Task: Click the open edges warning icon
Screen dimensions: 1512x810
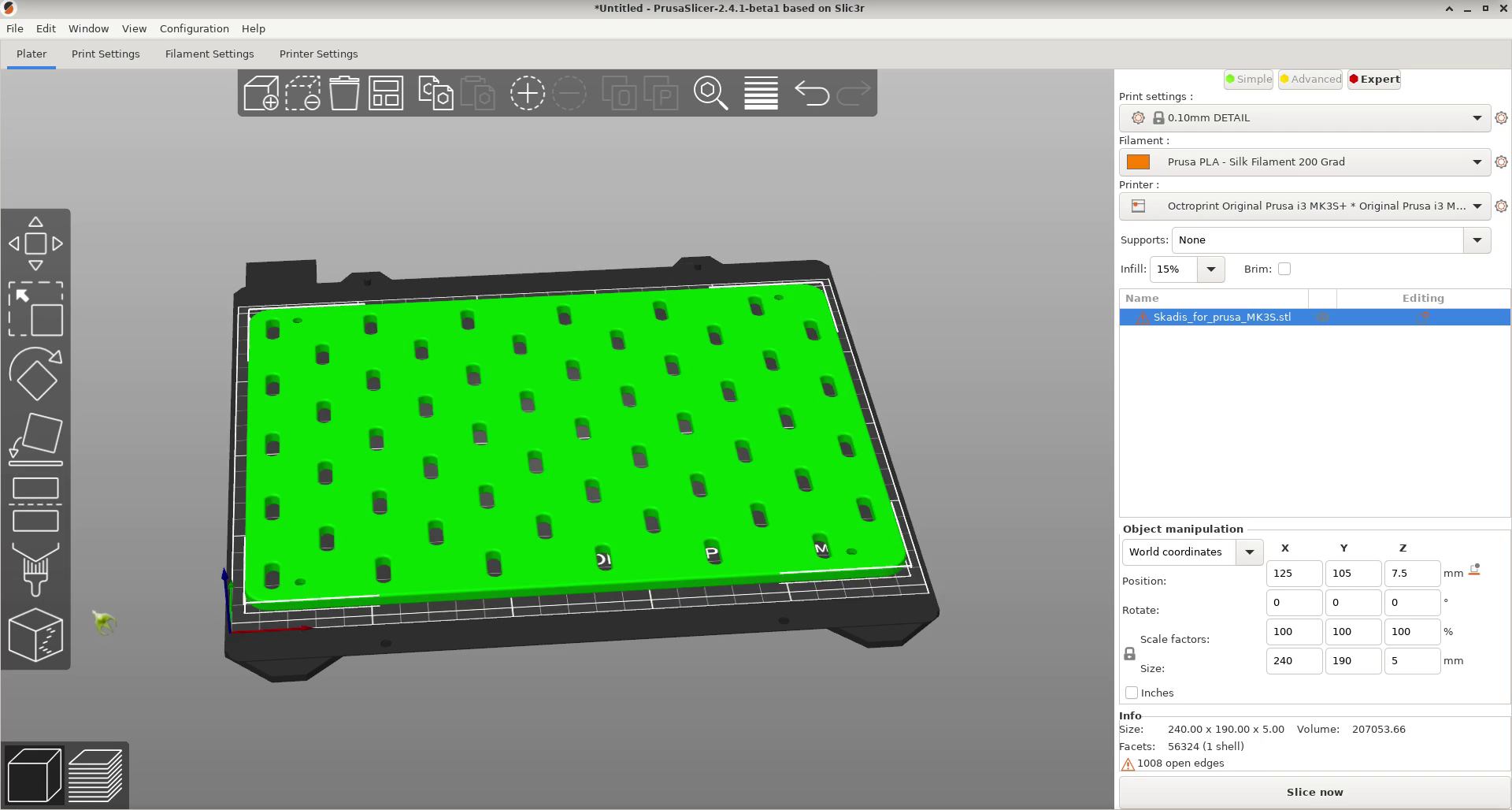Action: (1128, 764)
